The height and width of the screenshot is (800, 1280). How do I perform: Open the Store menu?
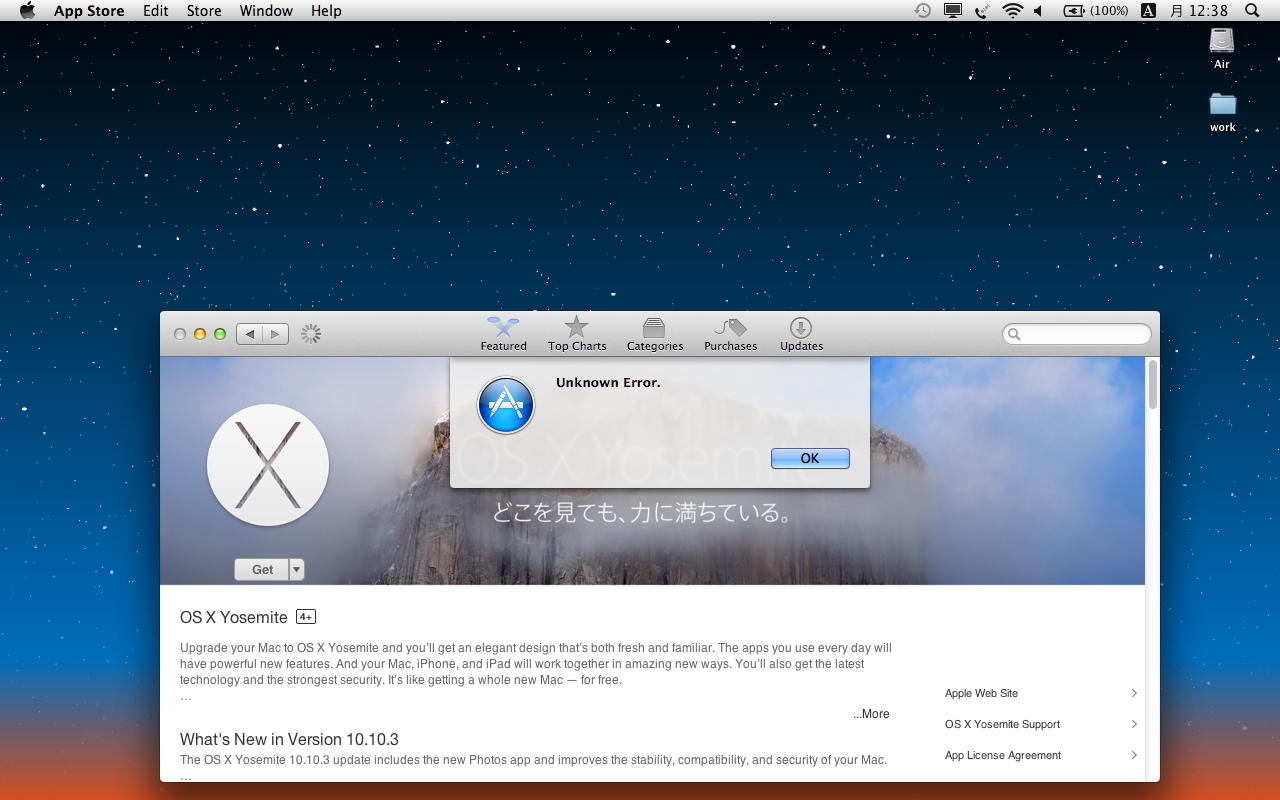(x=204, y=10)
